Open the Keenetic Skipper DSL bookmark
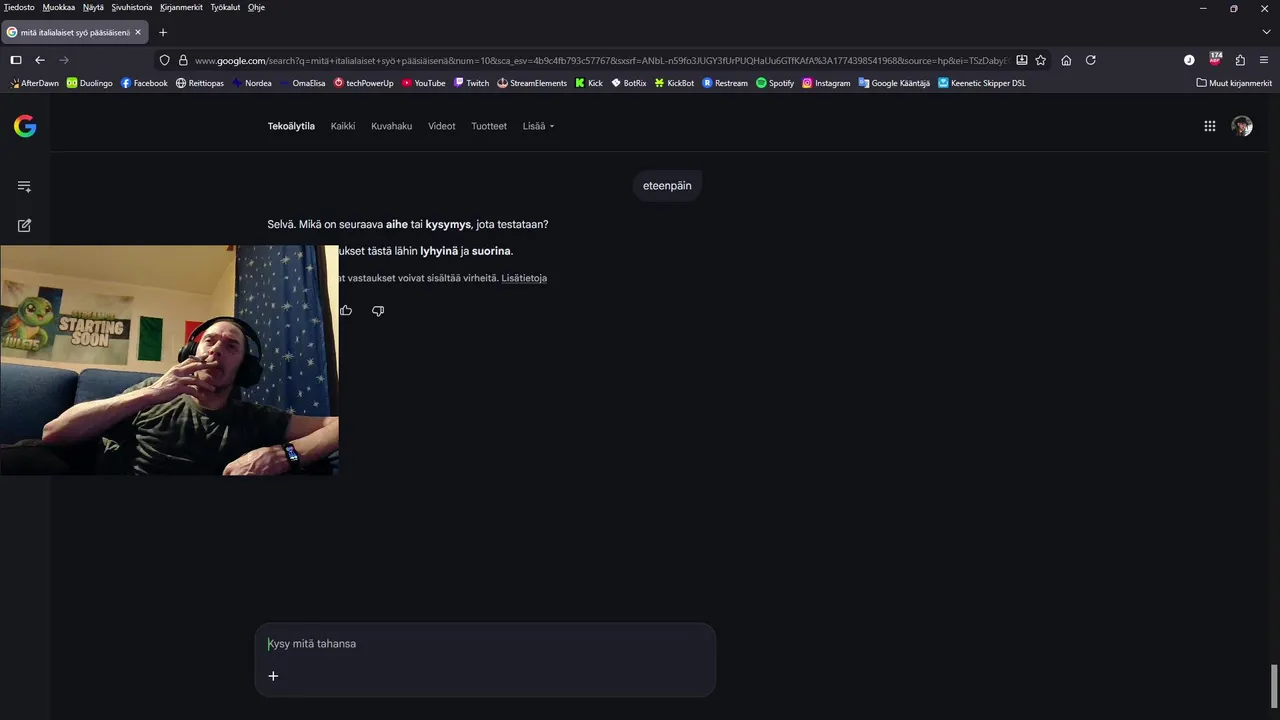Screen dimensions: 1280x720 pos(982,83)
